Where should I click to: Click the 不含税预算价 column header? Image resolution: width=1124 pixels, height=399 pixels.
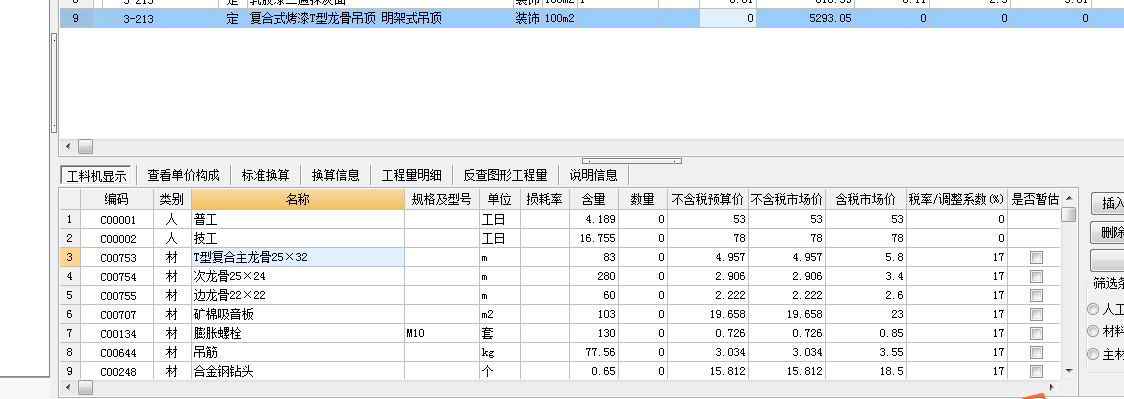point(708,199)
